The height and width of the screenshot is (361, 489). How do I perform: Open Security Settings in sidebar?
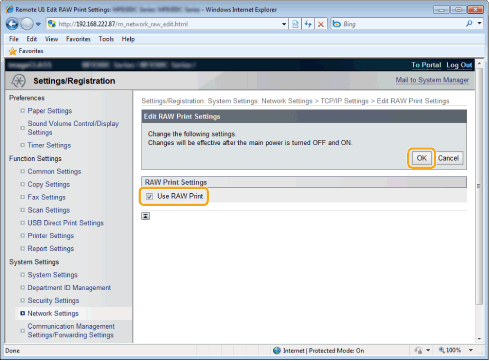tap(53, 301)
